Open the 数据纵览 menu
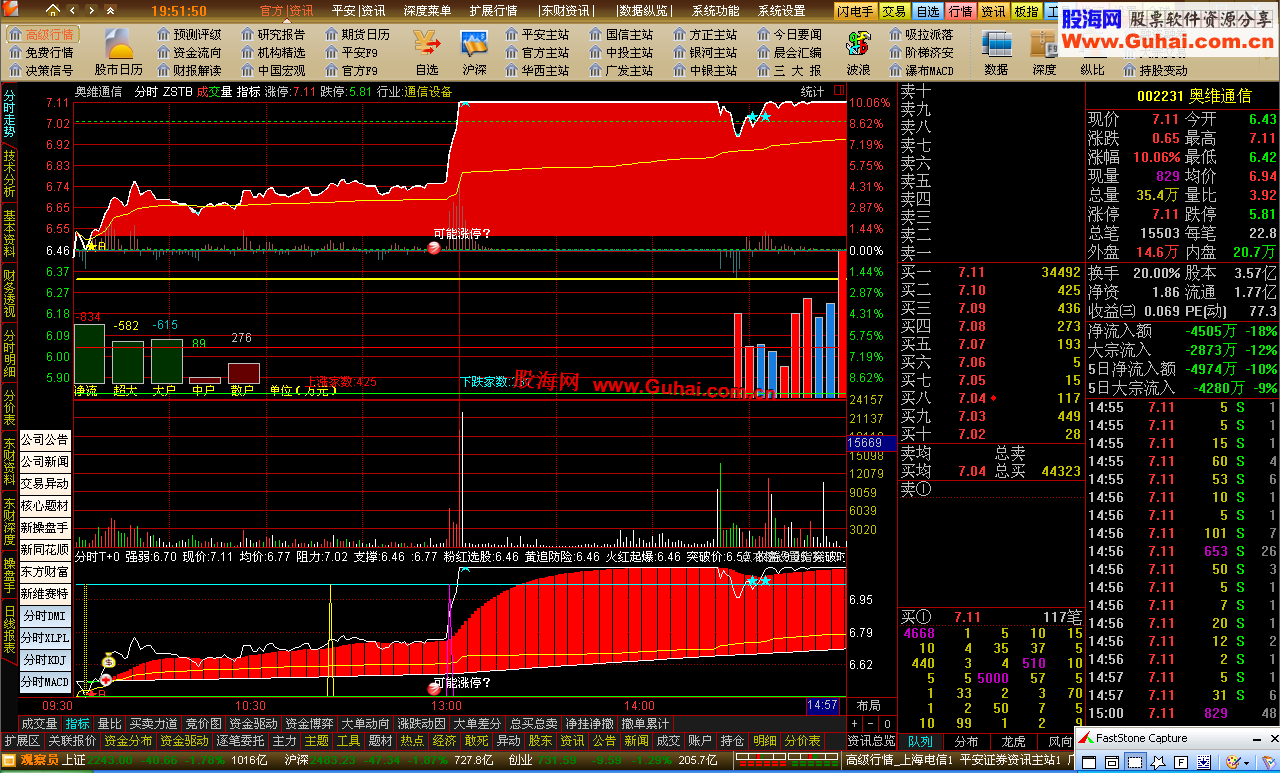The height and width of the screenshot is (773, 1280). pos(643,11)
